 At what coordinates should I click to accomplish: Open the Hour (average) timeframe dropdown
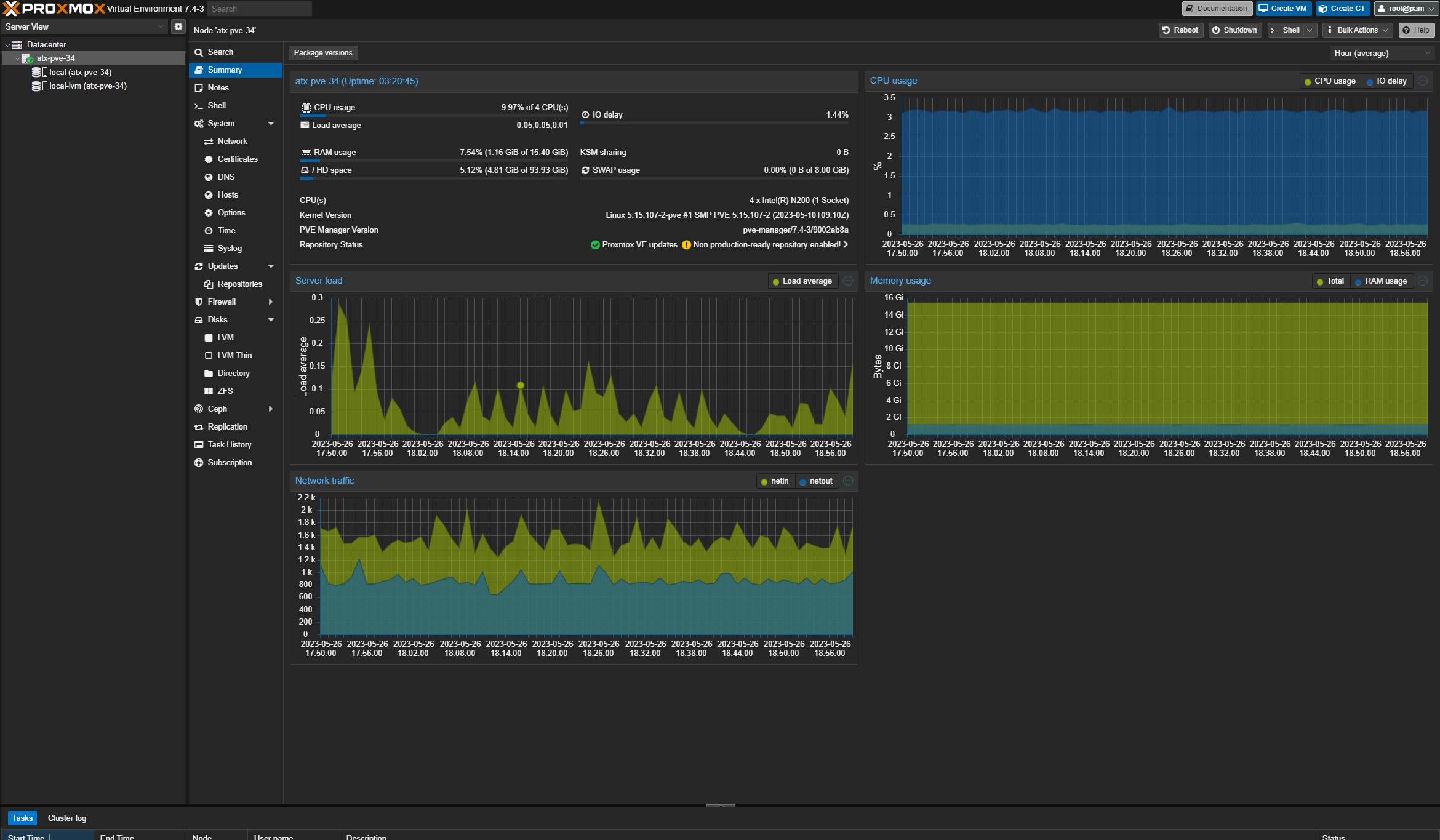[1381, 53]
